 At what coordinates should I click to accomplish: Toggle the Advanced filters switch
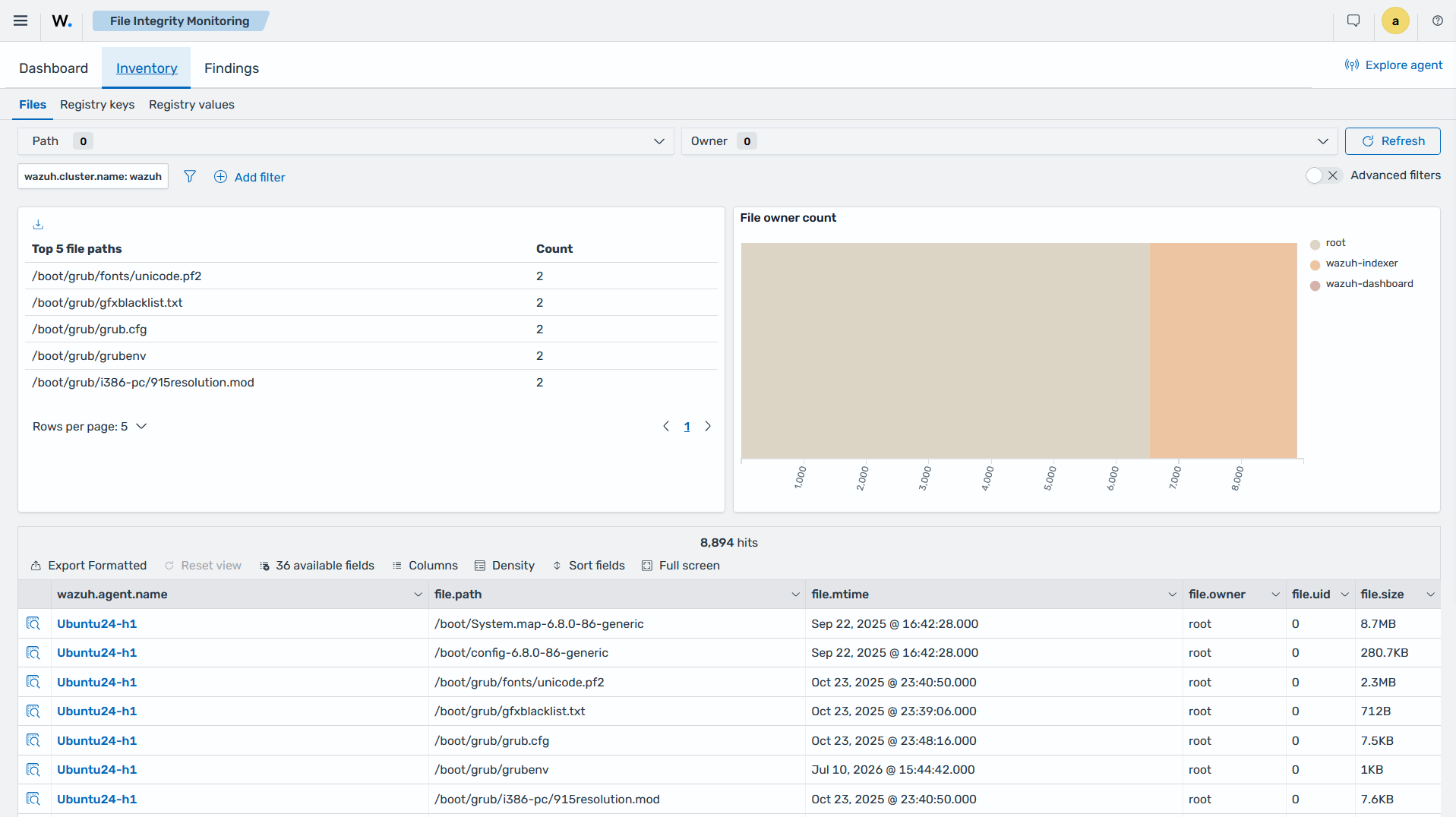coord(1324,175)
